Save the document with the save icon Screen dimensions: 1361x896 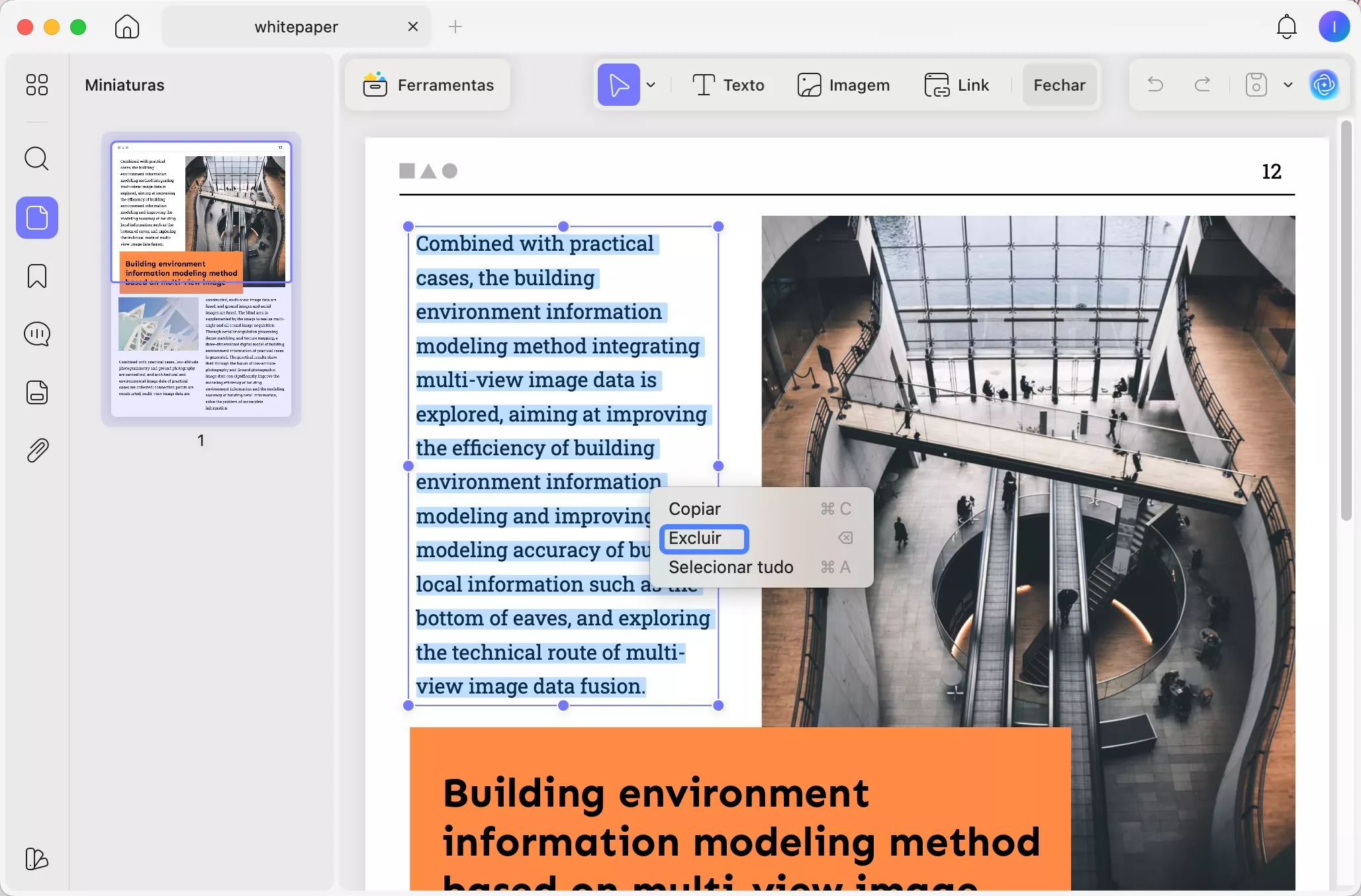(x=1255, y=85)
